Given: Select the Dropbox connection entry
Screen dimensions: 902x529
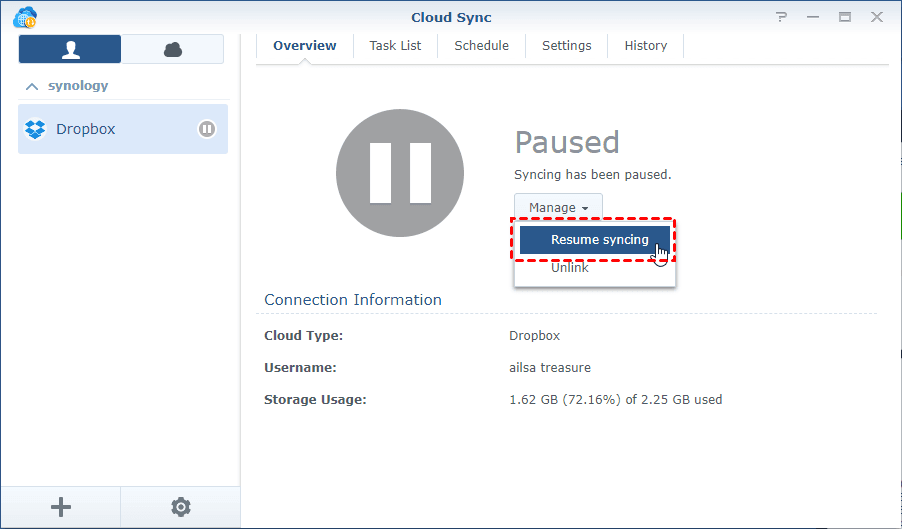Looking at the screenshot, I should tap(110, 129).
